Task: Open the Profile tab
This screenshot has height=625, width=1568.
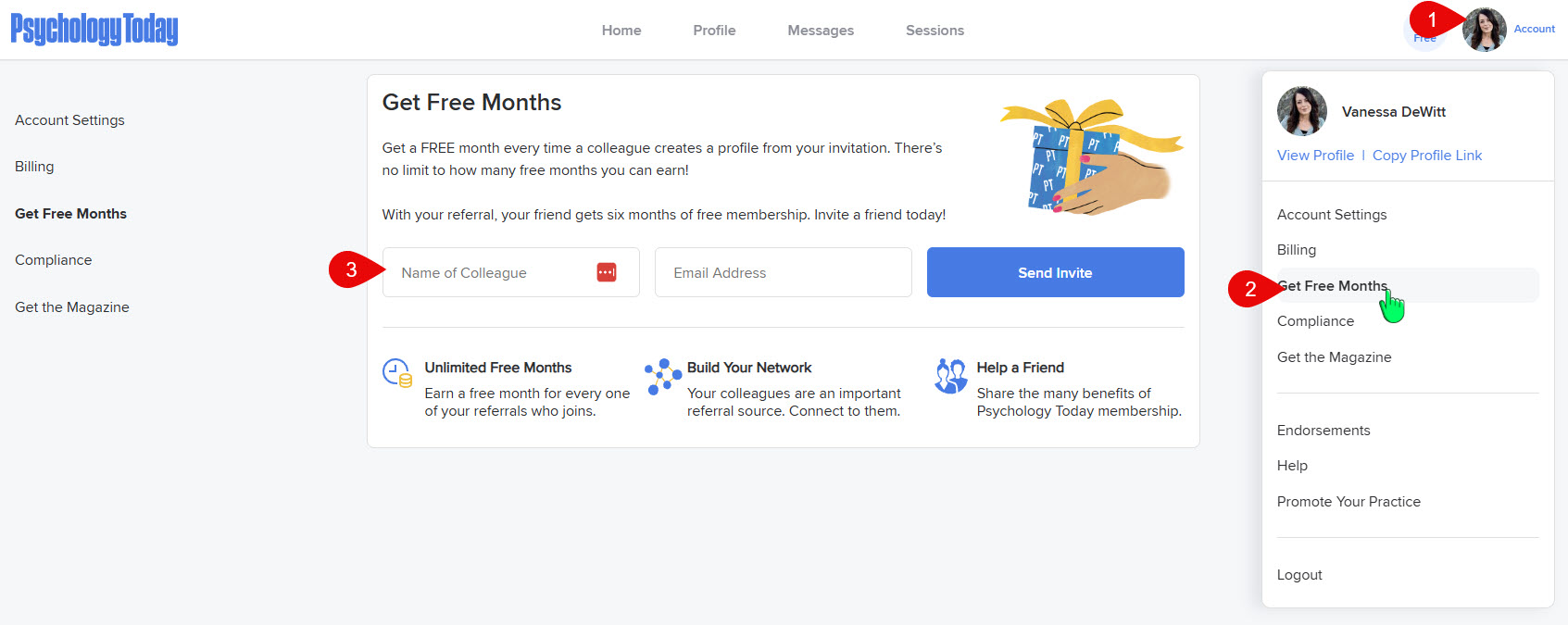Action: (x=714, y=31)
